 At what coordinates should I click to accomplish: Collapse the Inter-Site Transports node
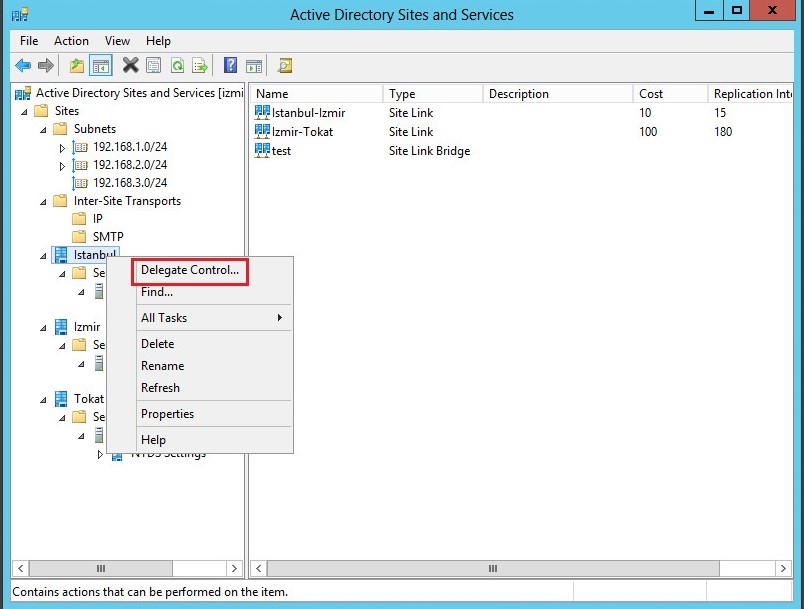[x=43, y=202]
